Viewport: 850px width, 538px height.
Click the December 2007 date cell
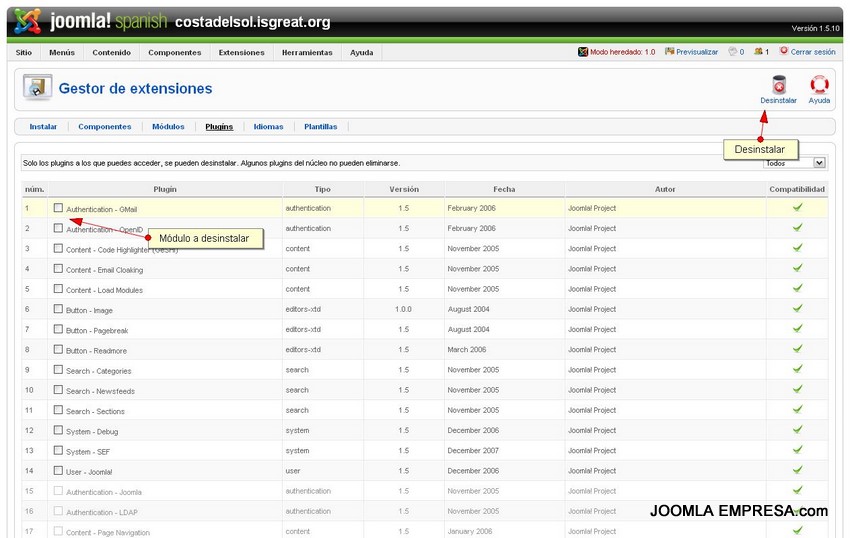coord(473,450)
